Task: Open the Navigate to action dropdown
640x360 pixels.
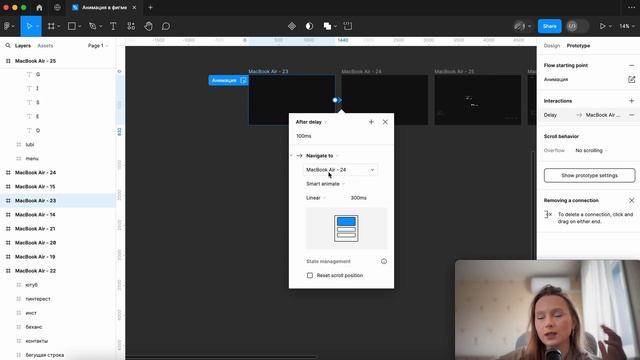Action: coord(322,156)
